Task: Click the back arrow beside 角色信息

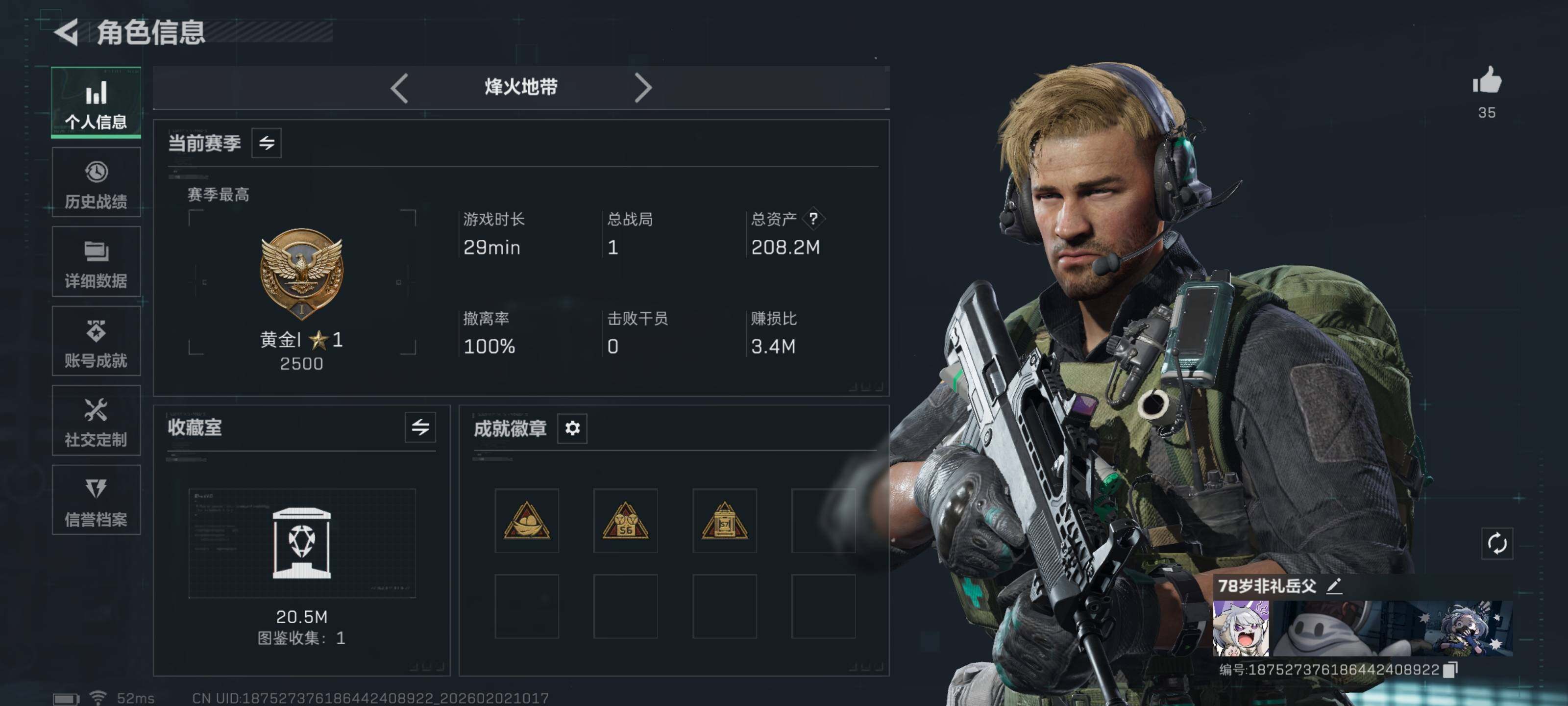Action: coord(66,32)
